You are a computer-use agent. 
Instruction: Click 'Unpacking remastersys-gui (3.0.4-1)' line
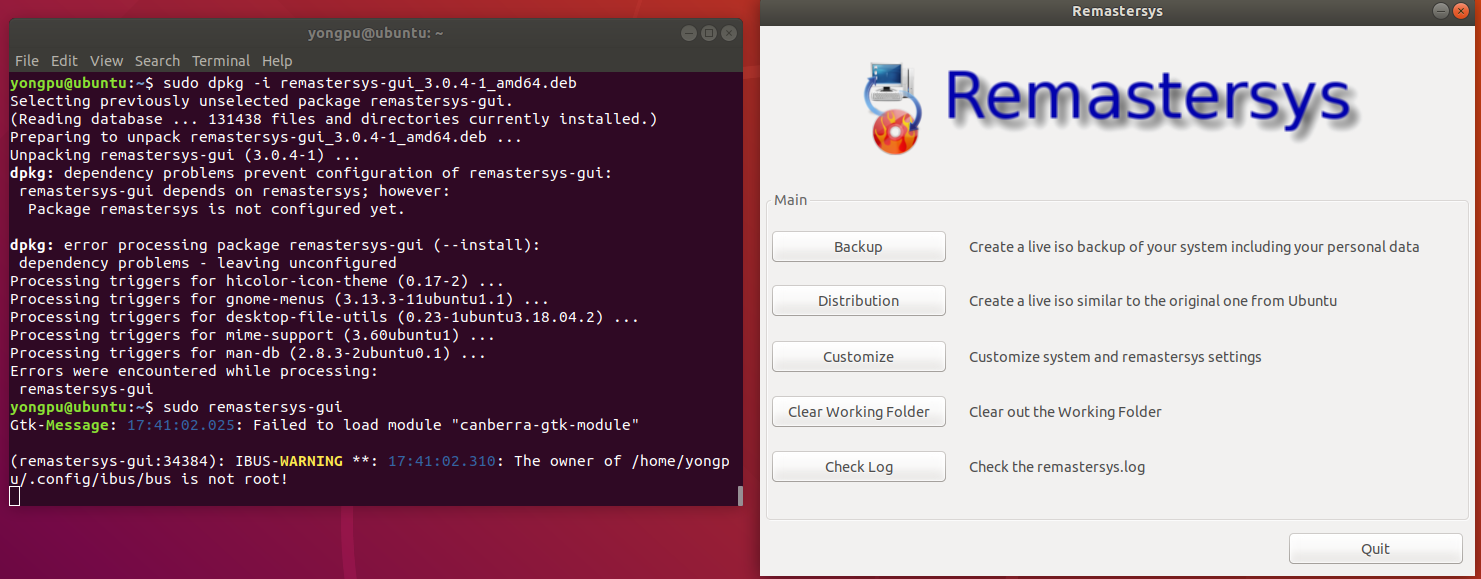pyautogui.click(x=185, y=155)
